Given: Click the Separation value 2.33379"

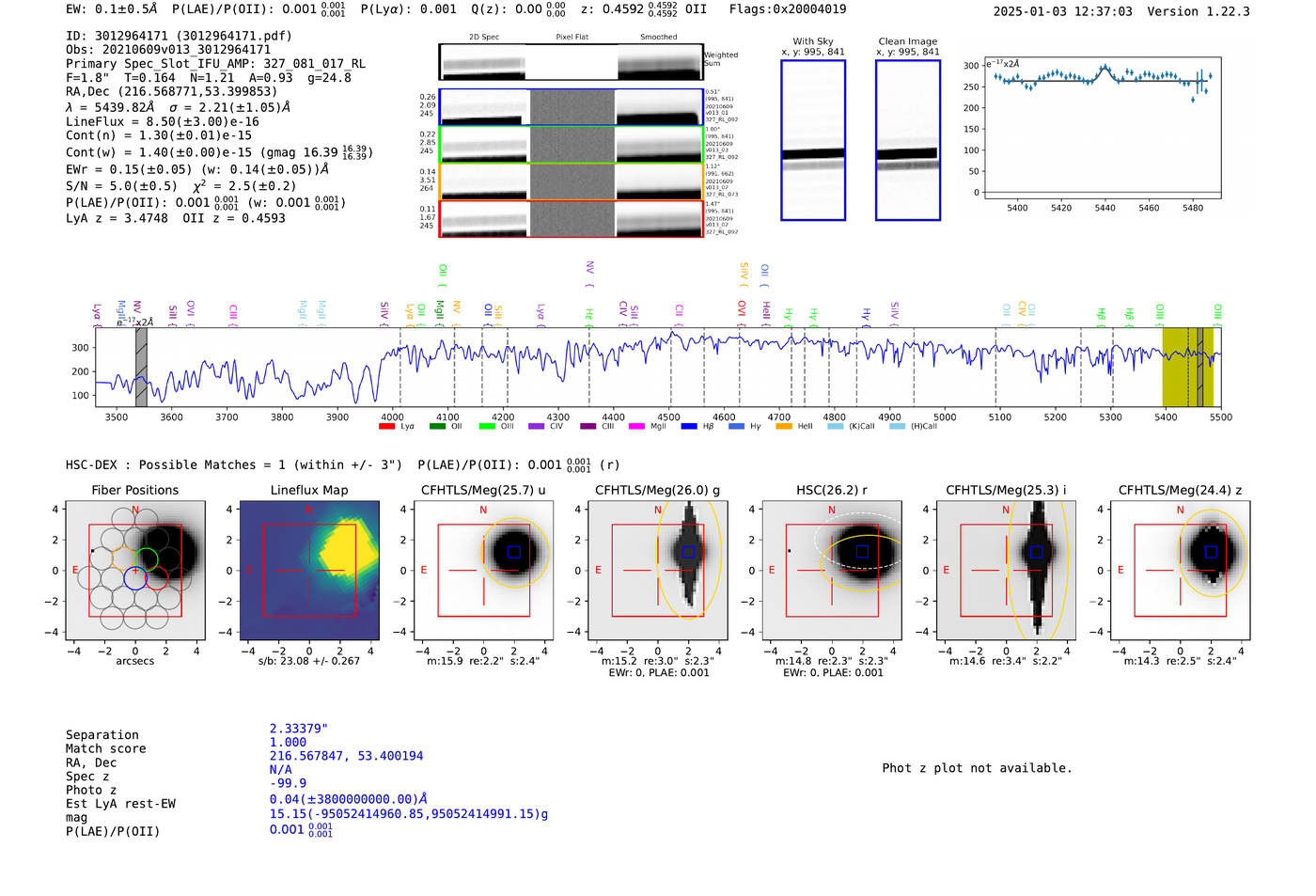Looking at the screenshot, I should tap(299, 729).
